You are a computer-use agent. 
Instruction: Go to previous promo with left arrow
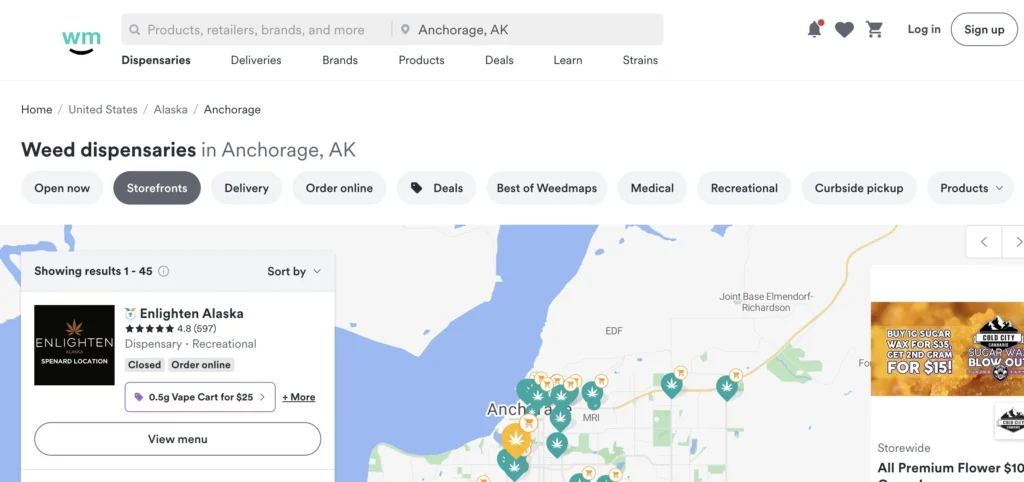pyautogui.click(x=984, y=242)
